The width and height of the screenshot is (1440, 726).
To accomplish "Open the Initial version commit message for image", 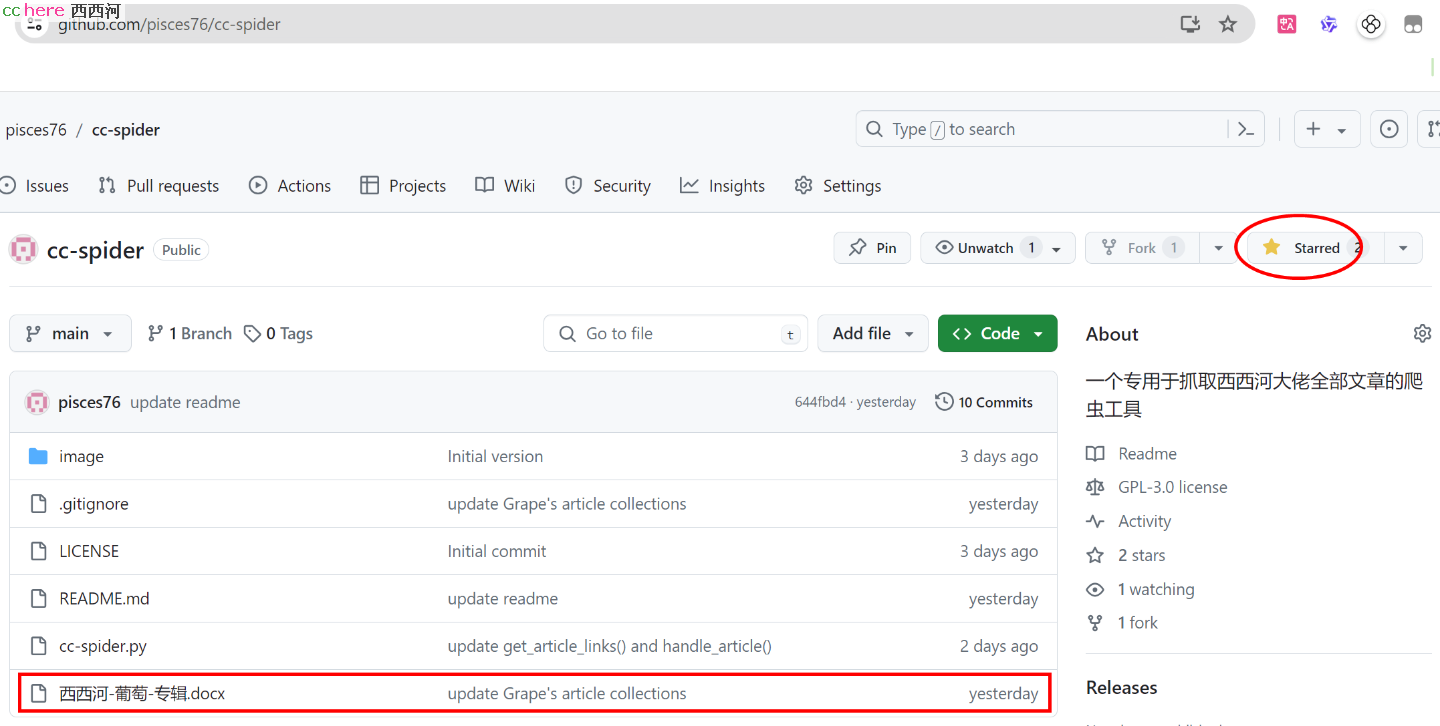I will (x=495, y=456).
